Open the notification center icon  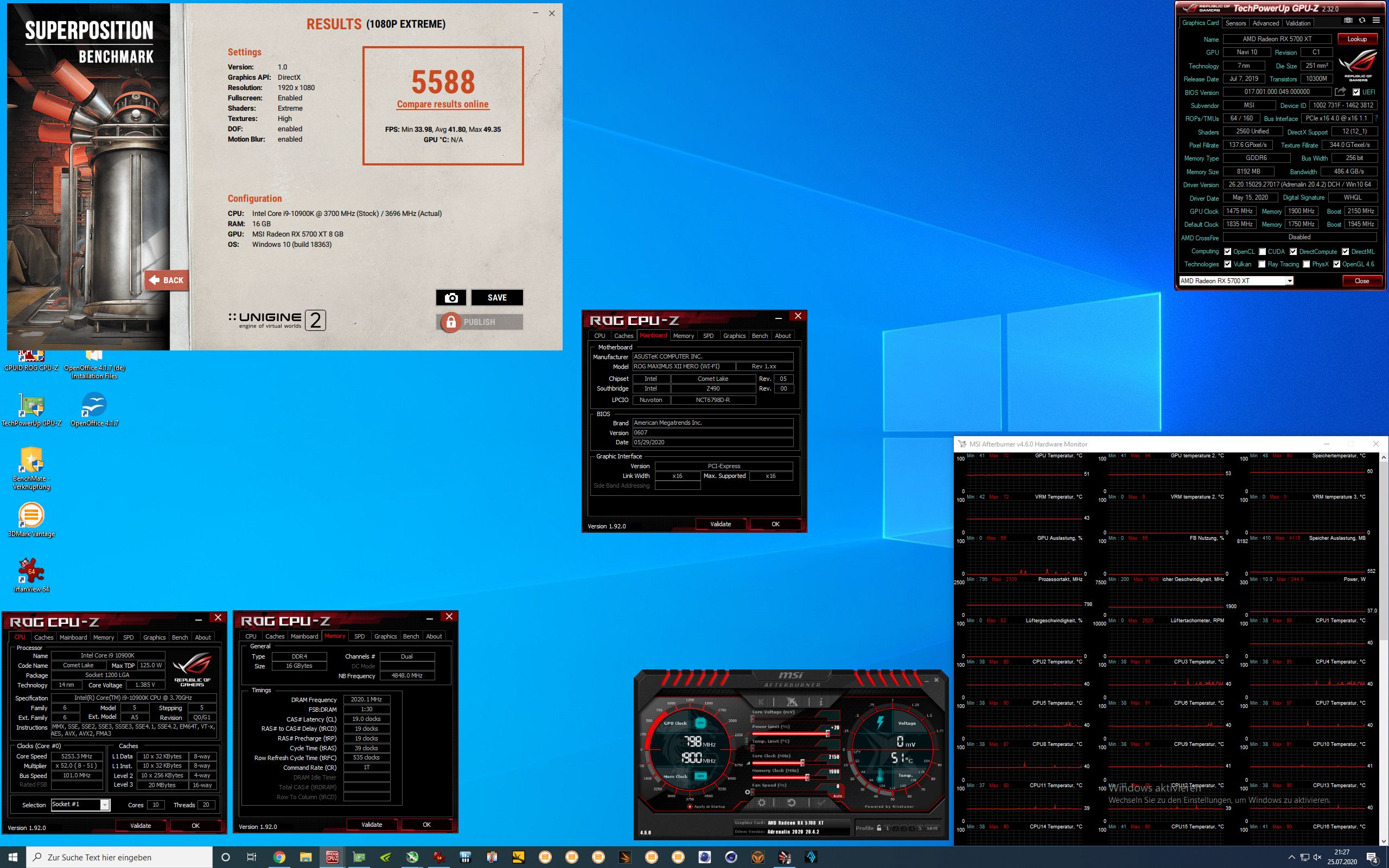(x=1372, y=858)
